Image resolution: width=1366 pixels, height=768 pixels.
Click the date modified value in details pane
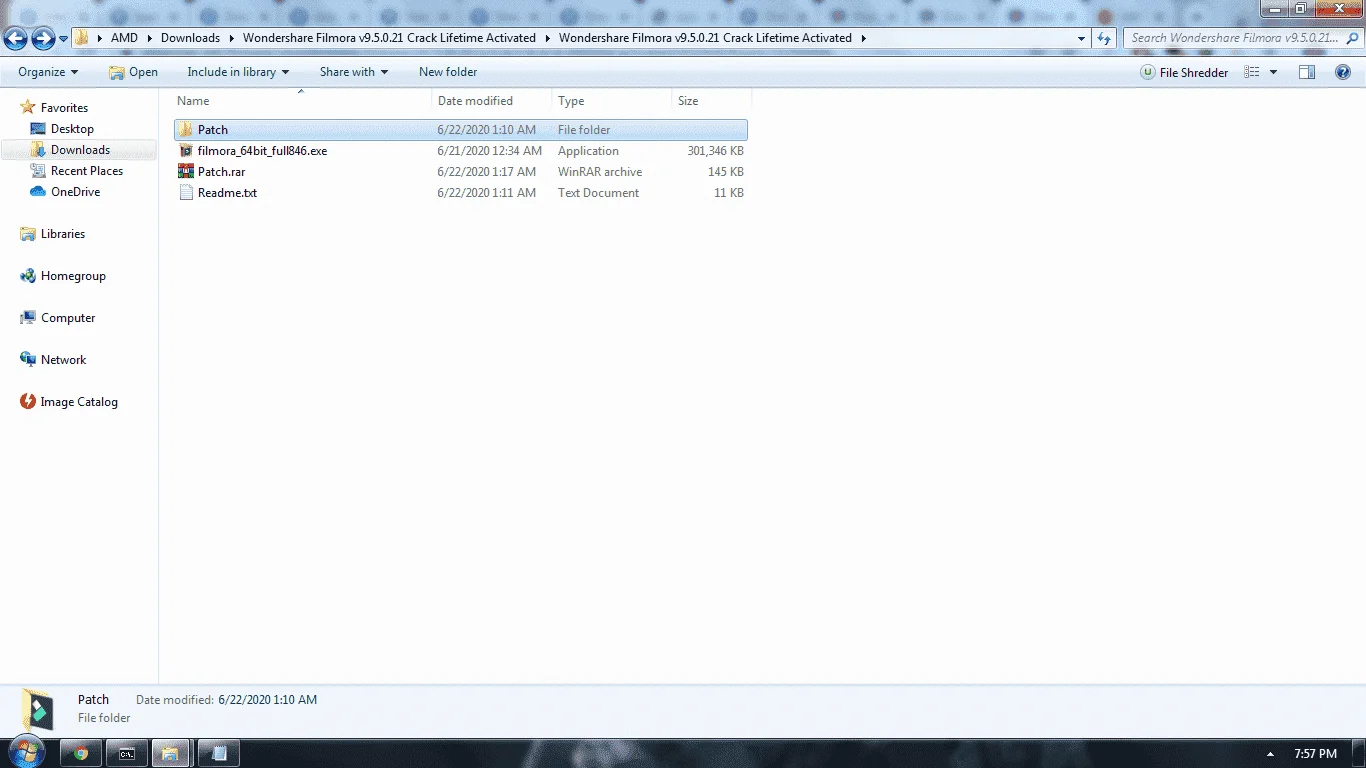[x=267, y=700]
